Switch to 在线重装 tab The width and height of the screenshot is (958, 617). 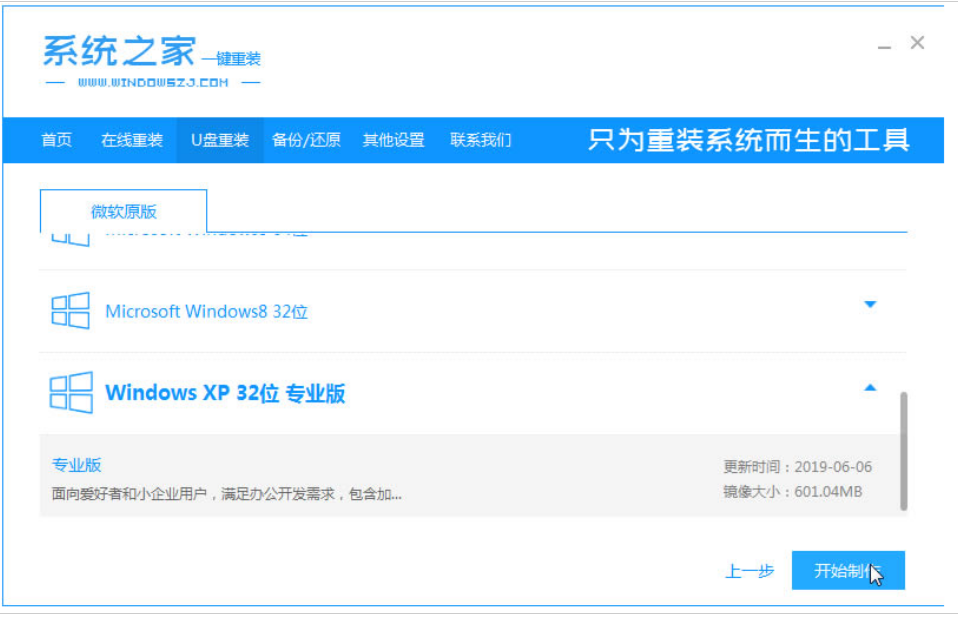tap(132, 140)
